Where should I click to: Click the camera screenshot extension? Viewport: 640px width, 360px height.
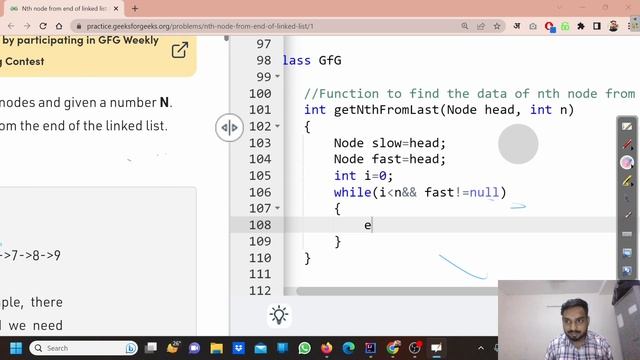(x=533, y=26)
